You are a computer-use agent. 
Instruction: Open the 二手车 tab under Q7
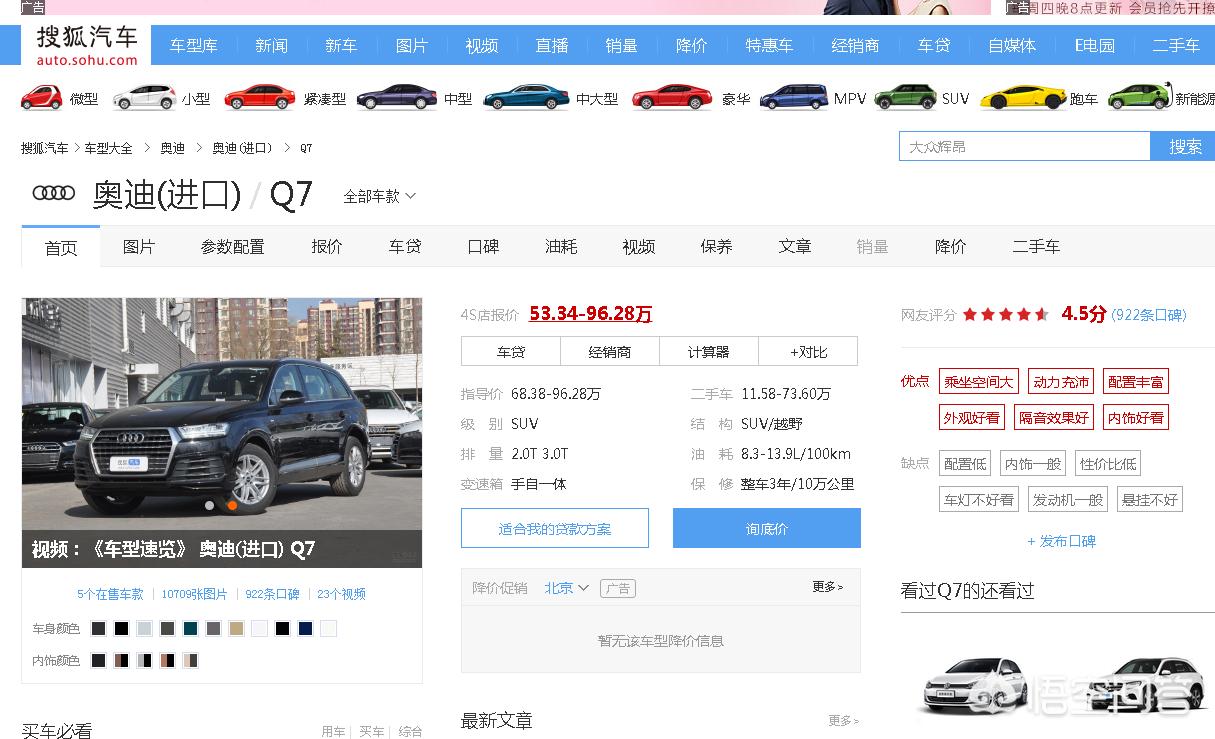click(1036, 246)
